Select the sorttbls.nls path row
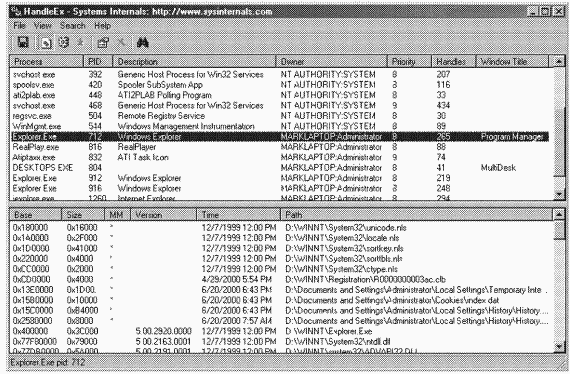This screenshot has height=374, width=570. [x=281, y=259]
